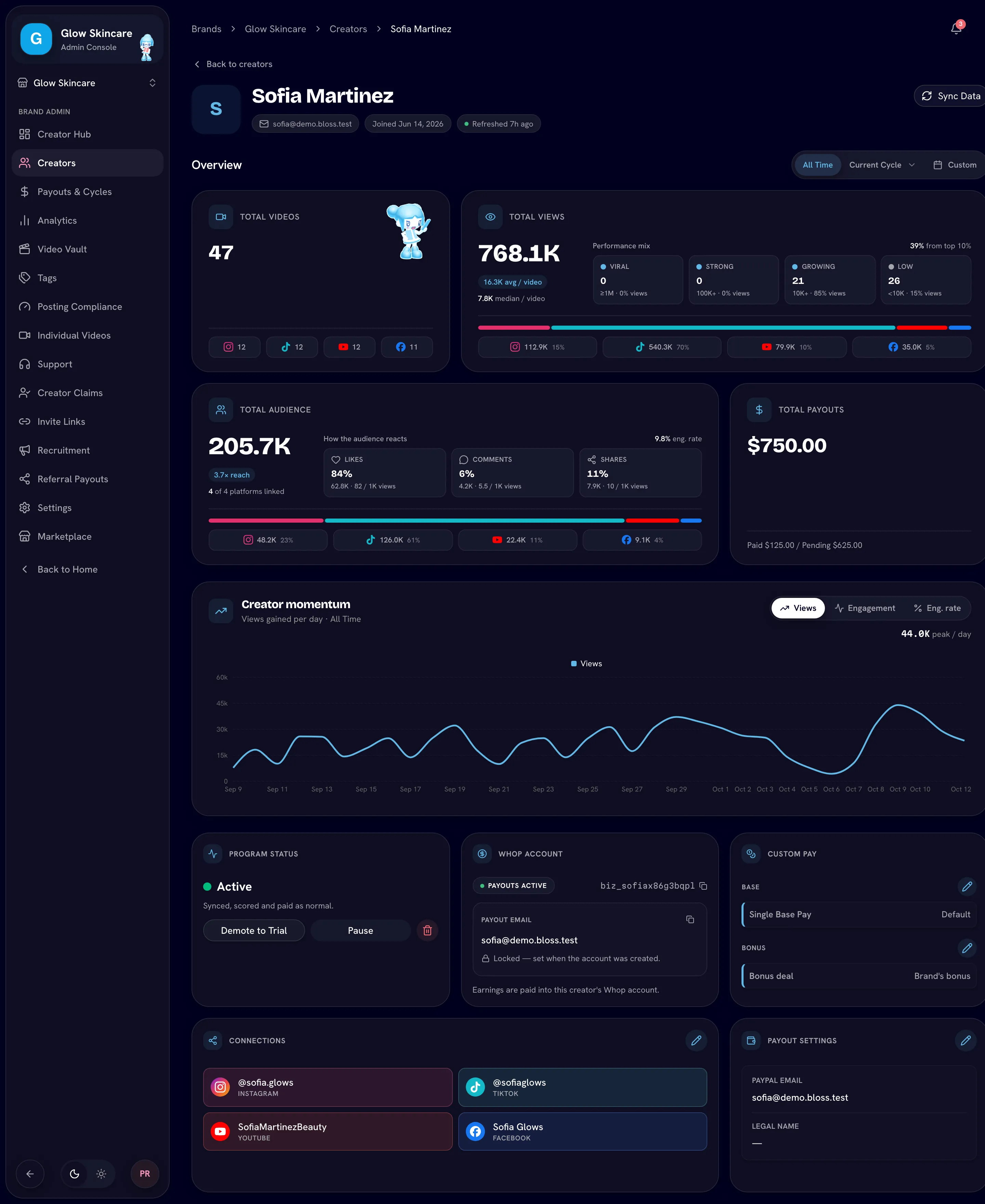Open Posting Compliance in sidebar
This screenshot has height=1204, width=985.
pos(87,307)
